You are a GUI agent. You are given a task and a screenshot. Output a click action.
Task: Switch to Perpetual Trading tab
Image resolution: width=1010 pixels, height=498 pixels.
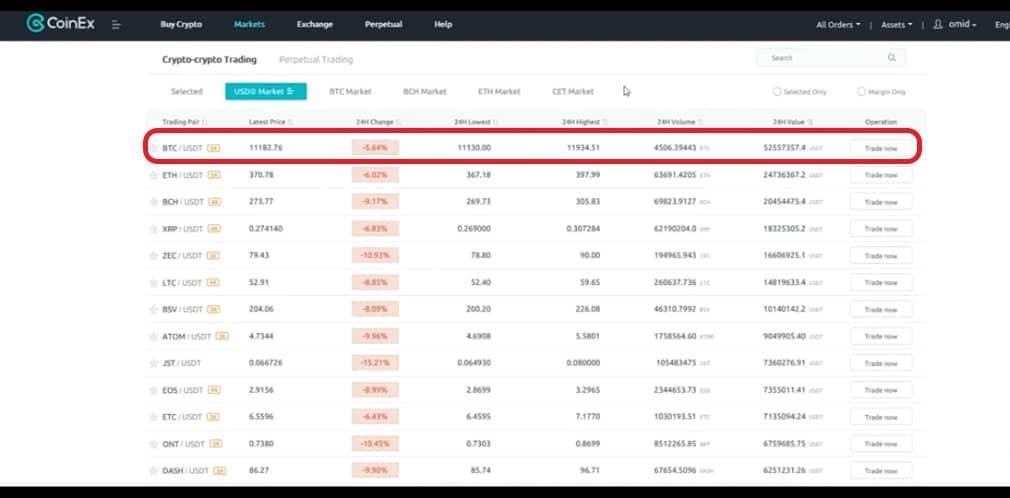pyautogui.click(x=316, y=59)
